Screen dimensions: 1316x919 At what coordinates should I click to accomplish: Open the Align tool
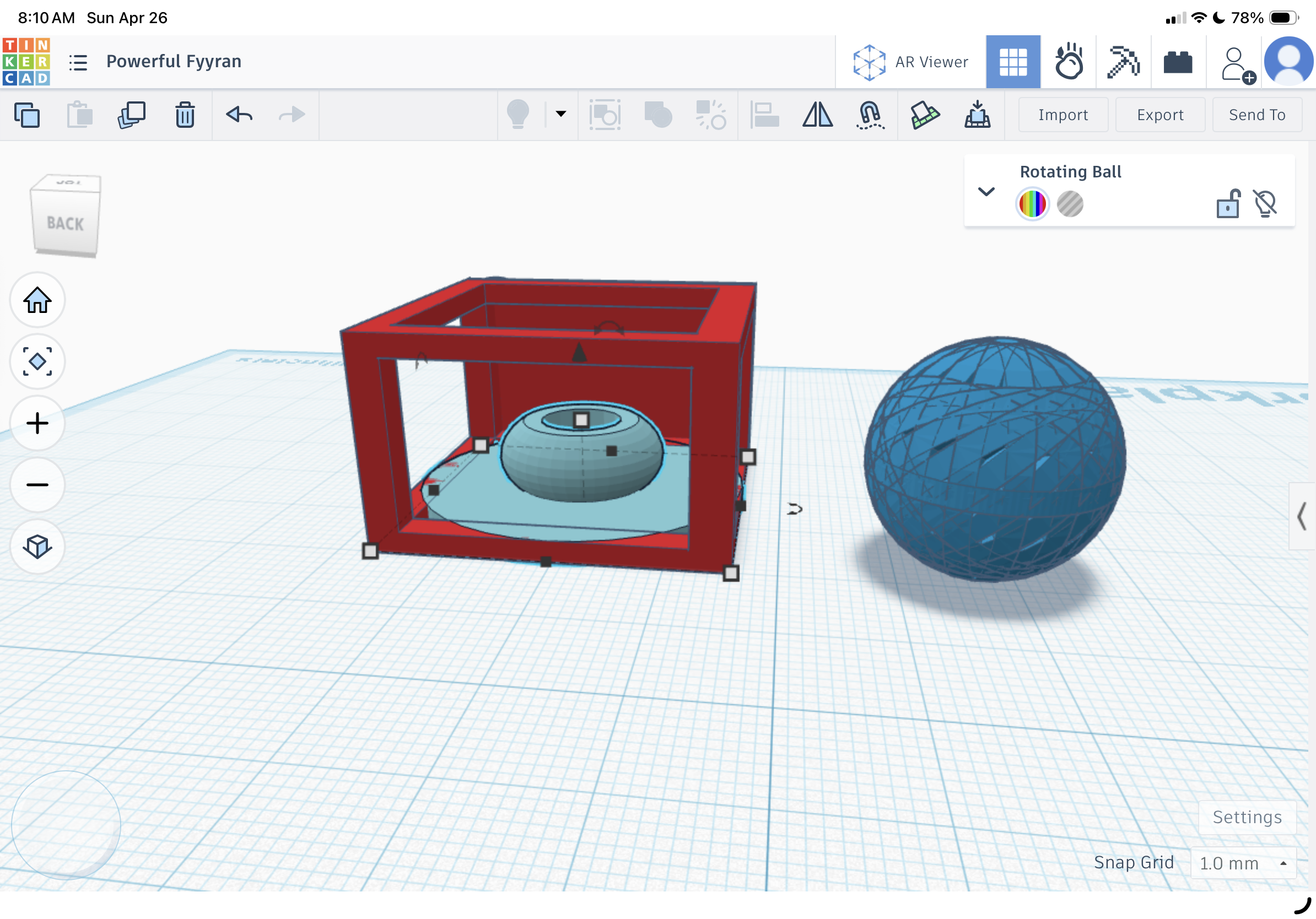click(764, 115)
